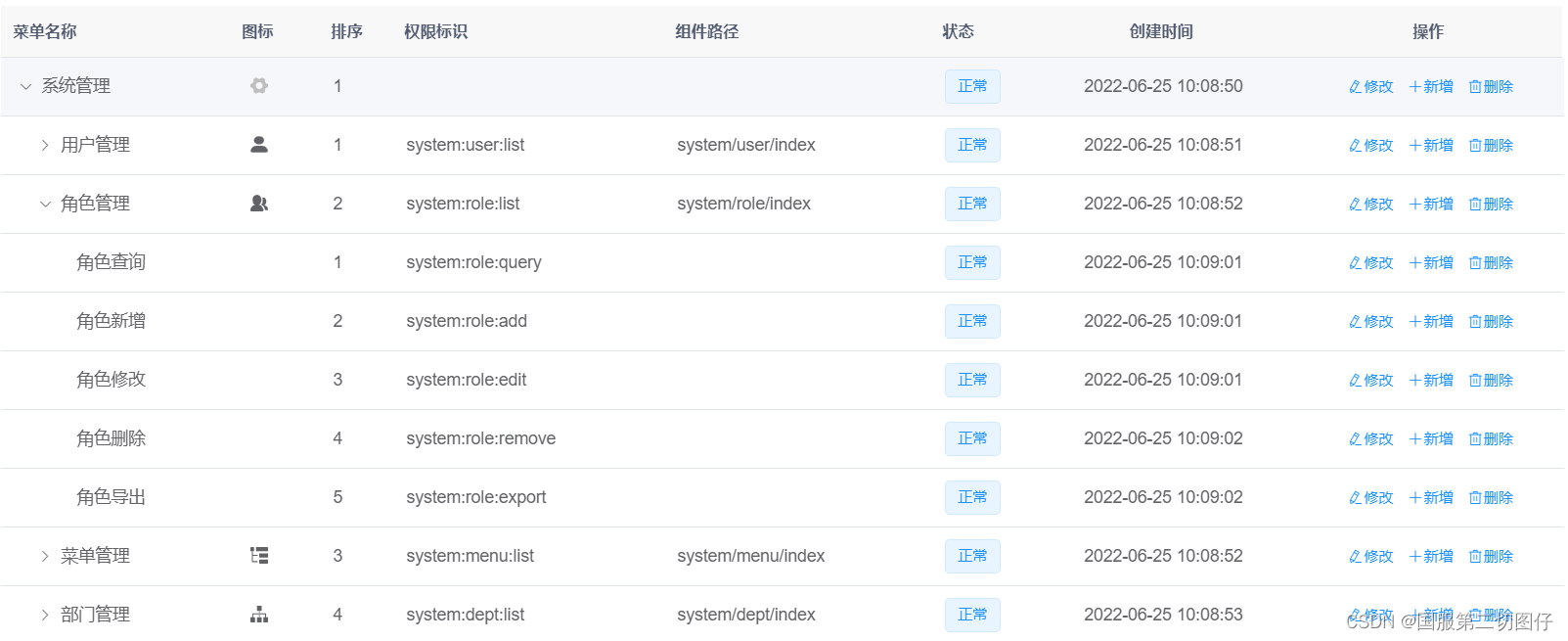
Task: Expand the 菜单管理 tree node
Action: click(45, 556)
